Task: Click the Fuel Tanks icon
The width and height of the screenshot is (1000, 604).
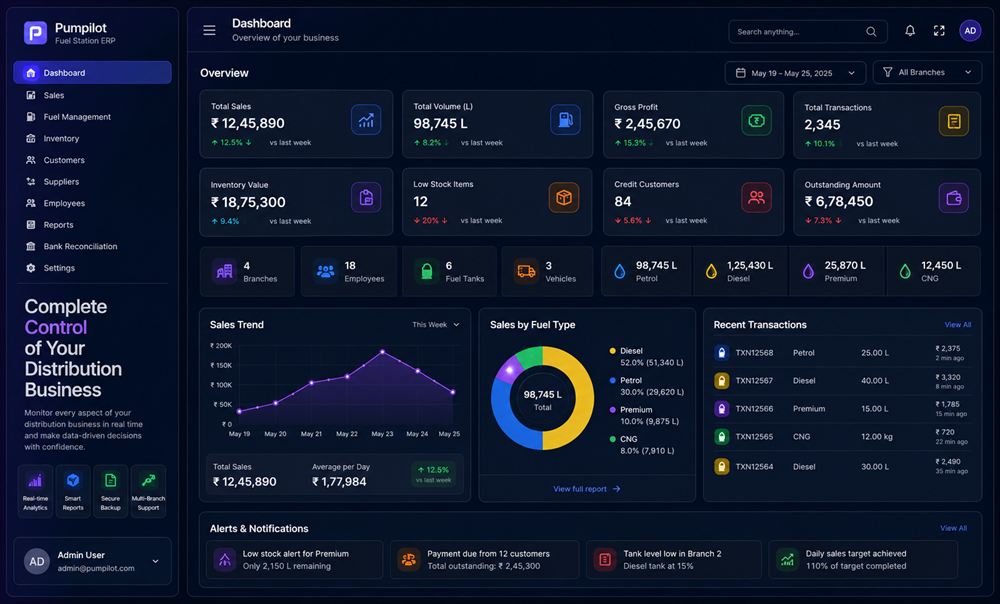Action: tap(427, 272)
